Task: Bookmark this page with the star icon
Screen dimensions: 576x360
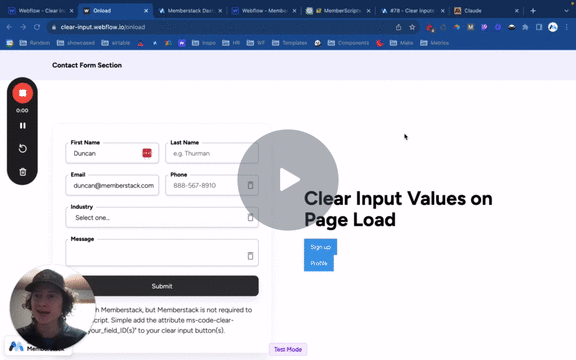Action: click(x=412, y=27)
